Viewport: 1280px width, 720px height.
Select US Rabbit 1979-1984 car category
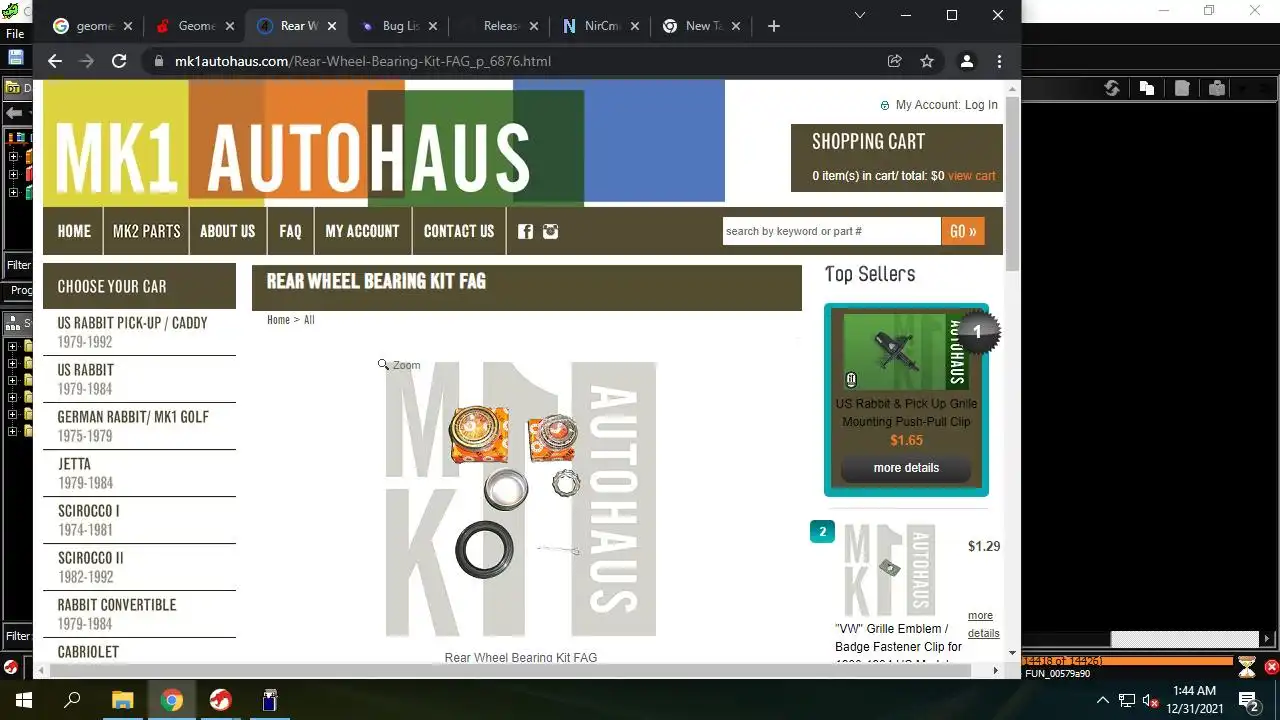(139, 379)
